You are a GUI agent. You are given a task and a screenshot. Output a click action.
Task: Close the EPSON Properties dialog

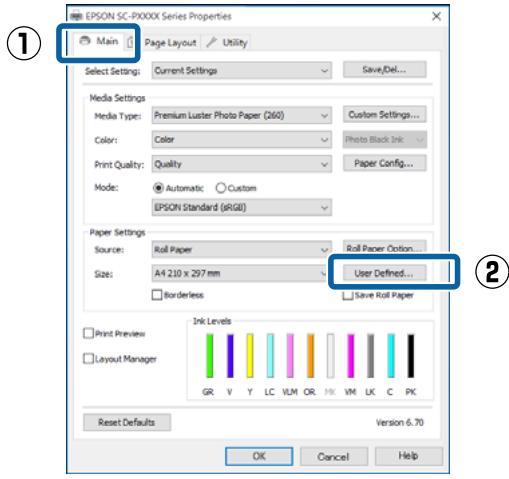click(436, 16)
